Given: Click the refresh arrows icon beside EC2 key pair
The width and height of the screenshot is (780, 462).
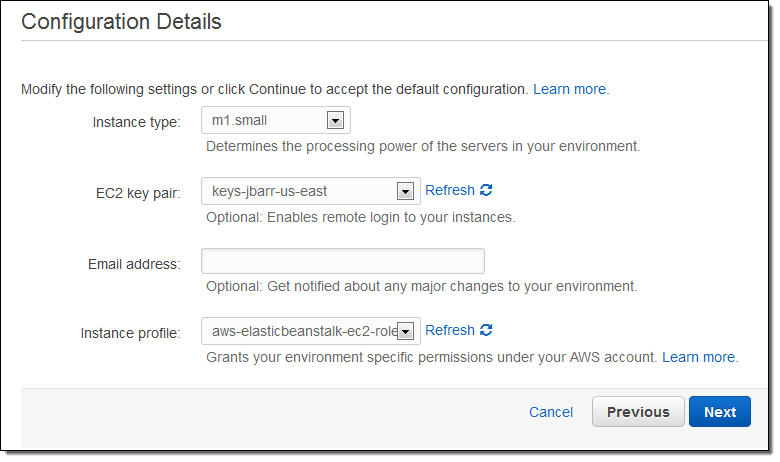Looking at the screenshot, I should click(x=487, y=190).
